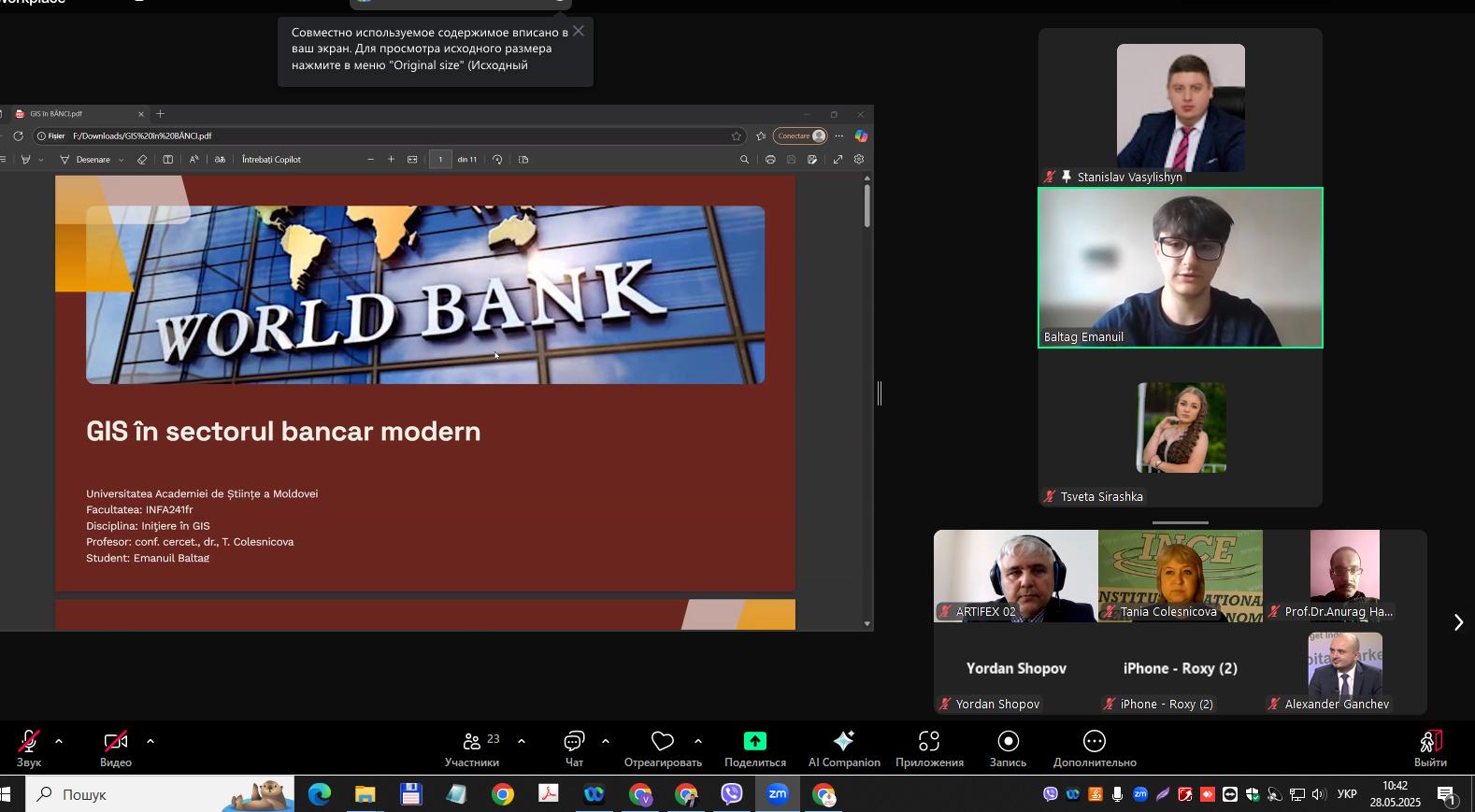Open the Участники participants panel
Image resolution: width=1475 pixels, height=812 pixels.
click(472, 748)
